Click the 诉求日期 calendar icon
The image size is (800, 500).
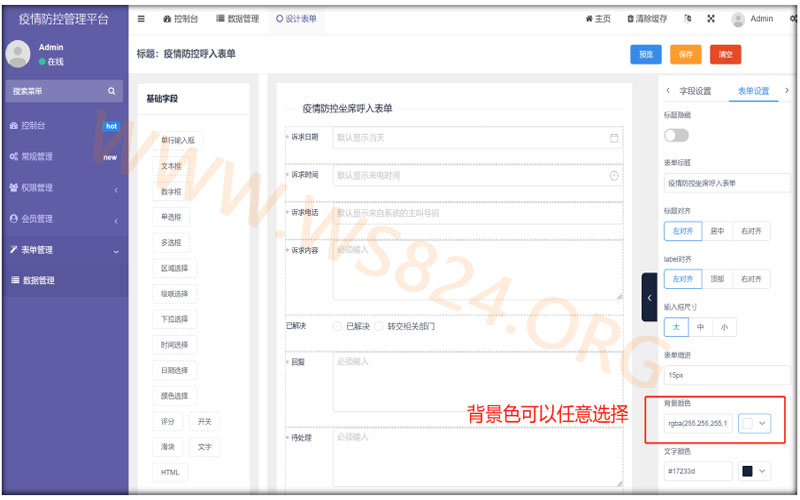pos(614,138)
